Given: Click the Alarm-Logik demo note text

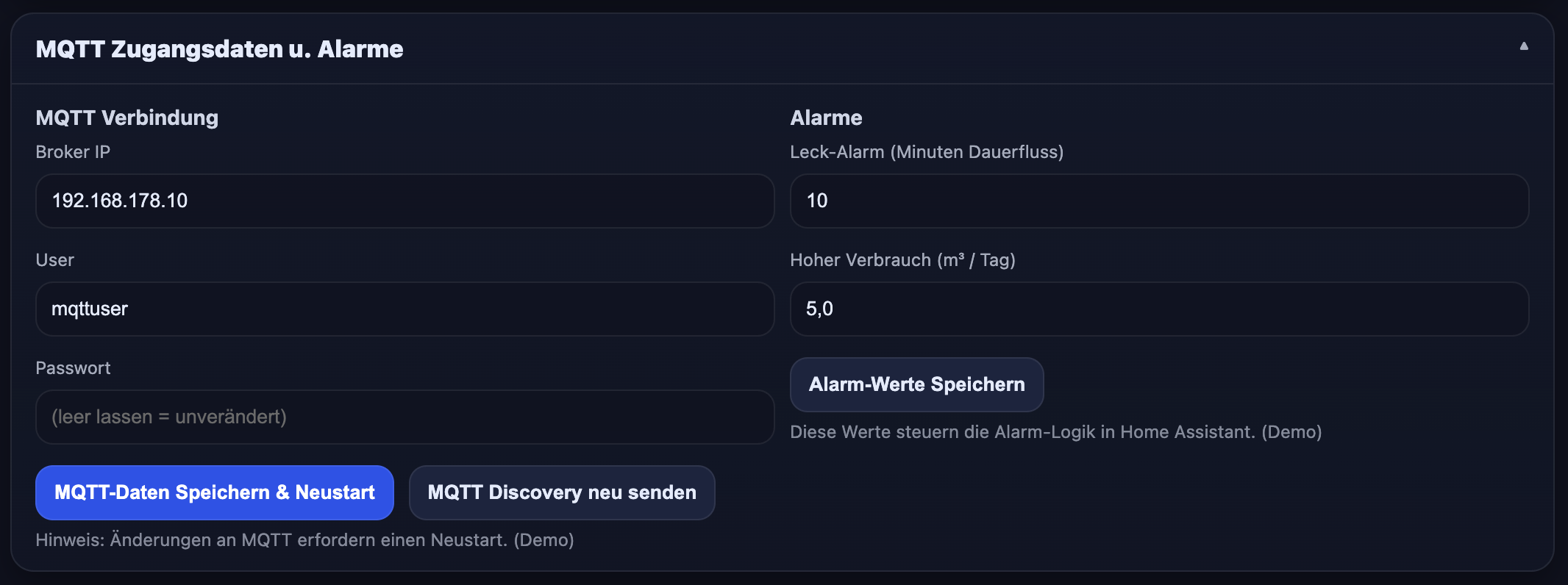Looking at the screenshot, I should coord(1055,432).
